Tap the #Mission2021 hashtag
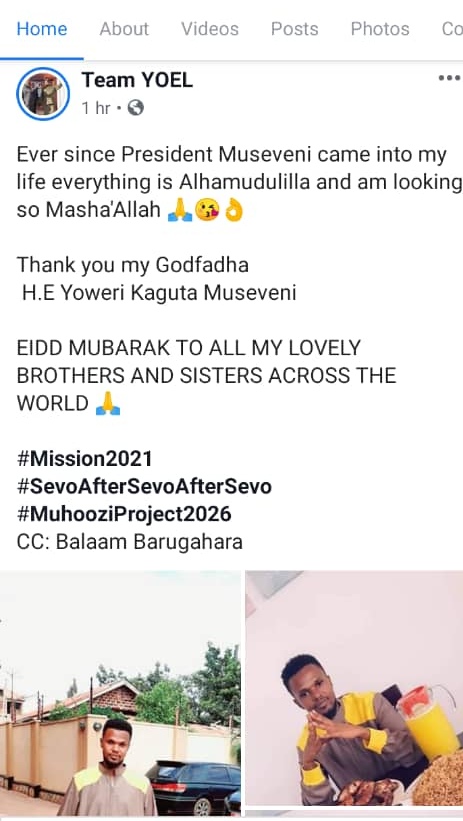The height and width of the screenshot is (821, 463). [x=84, y=459]
